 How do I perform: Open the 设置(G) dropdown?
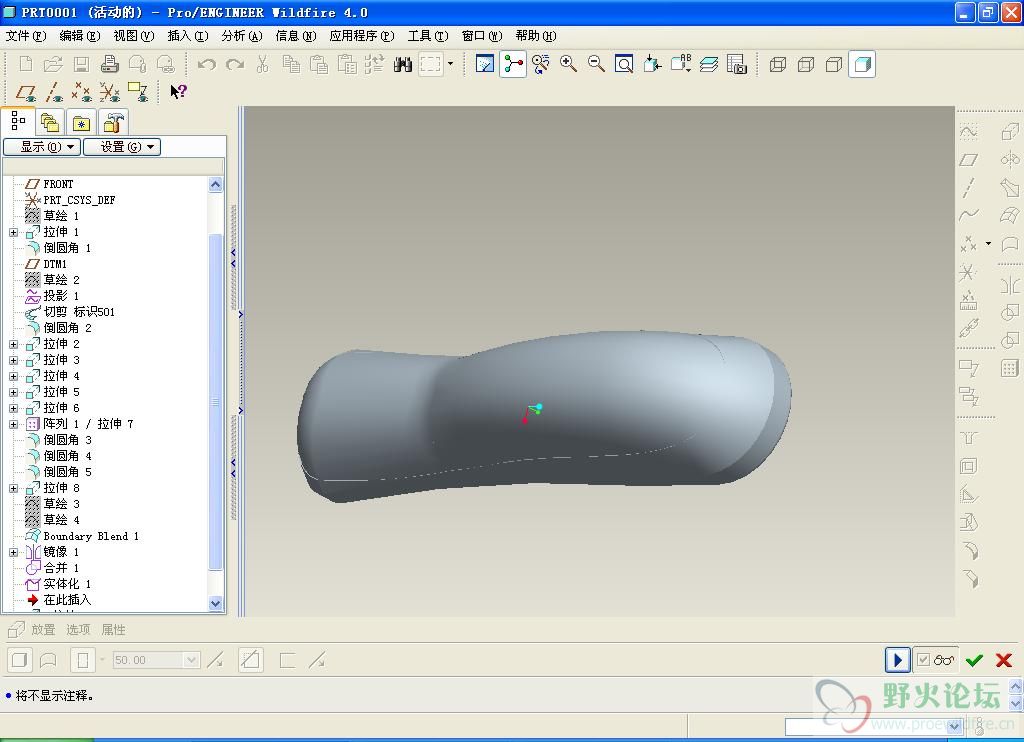pos(122,147)
